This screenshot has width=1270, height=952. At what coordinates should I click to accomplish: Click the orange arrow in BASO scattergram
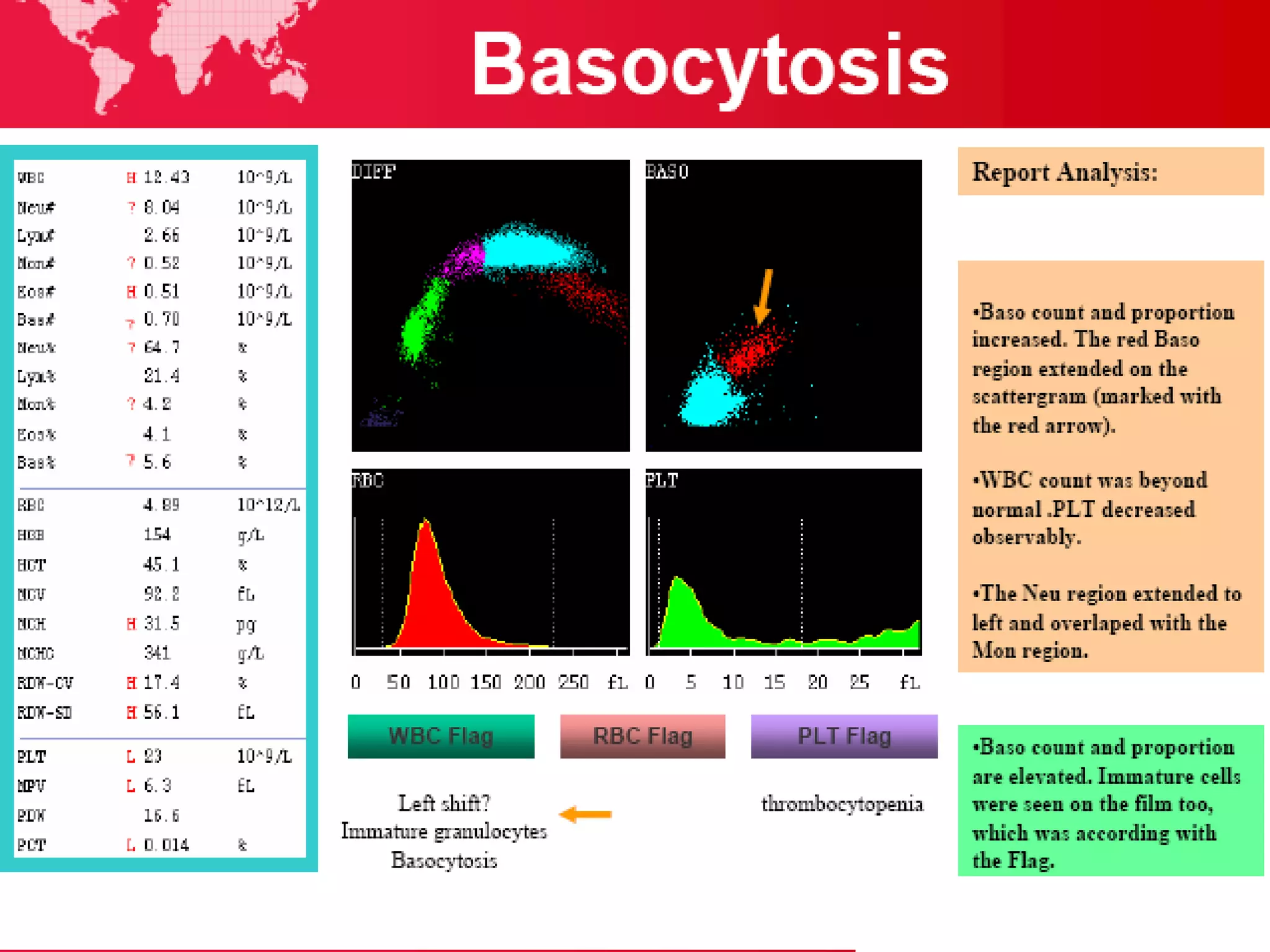[x=765, y=296]
